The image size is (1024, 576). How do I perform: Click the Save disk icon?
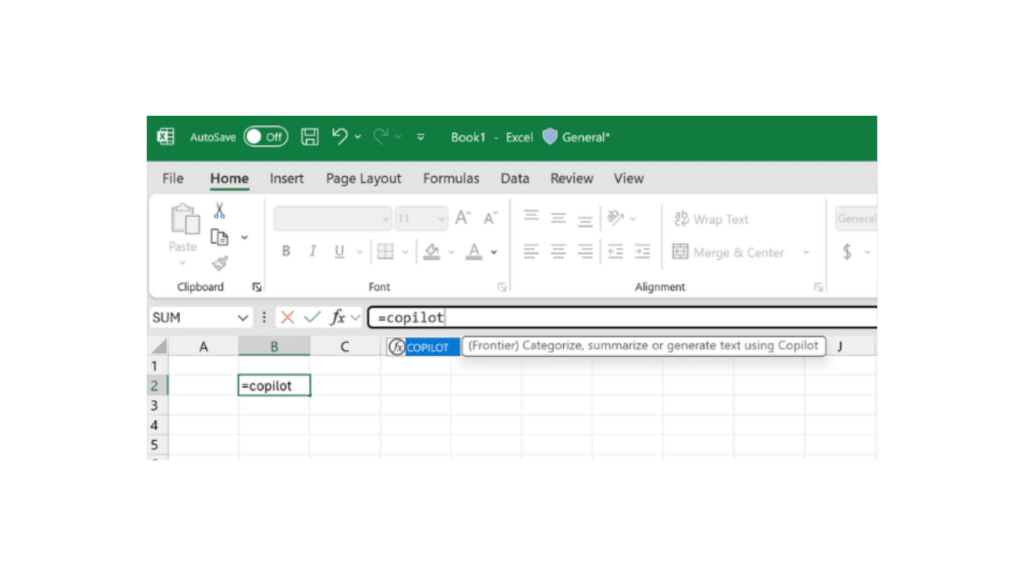(310, 137)
